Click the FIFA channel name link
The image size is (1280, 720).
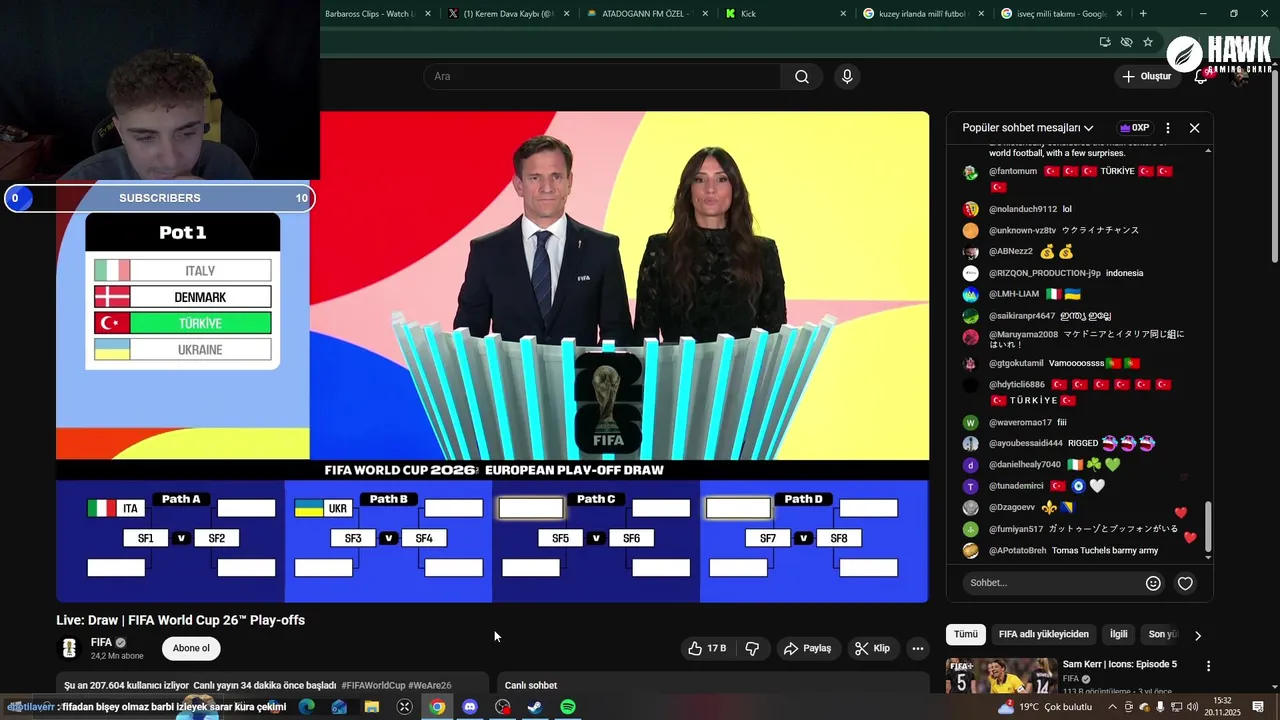[101, 642]
